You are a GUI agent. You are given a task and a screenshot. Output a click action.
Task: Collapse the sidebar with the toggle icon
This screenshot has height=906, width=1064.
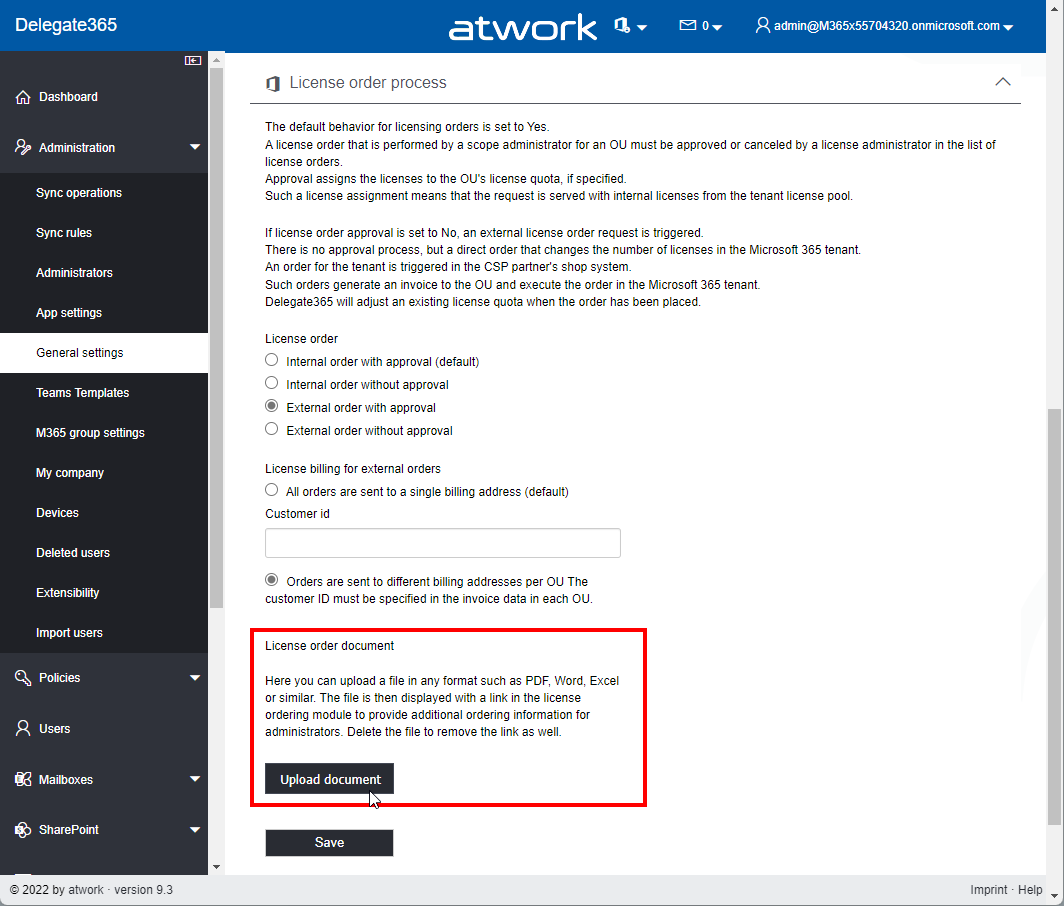[193, 60]
